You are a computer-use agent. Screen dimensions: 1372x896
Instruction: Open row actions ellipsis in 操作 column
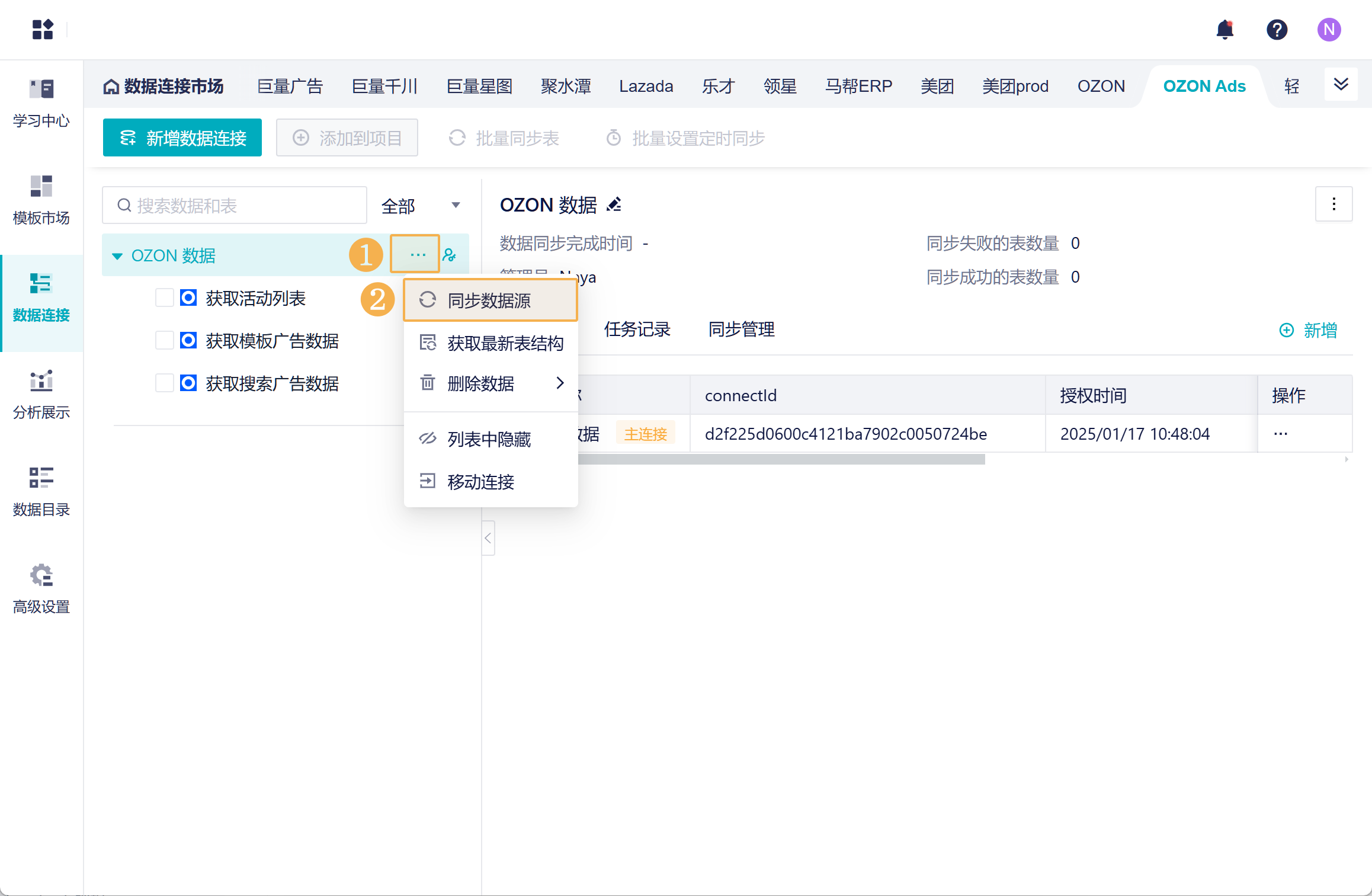[1280, 434]
